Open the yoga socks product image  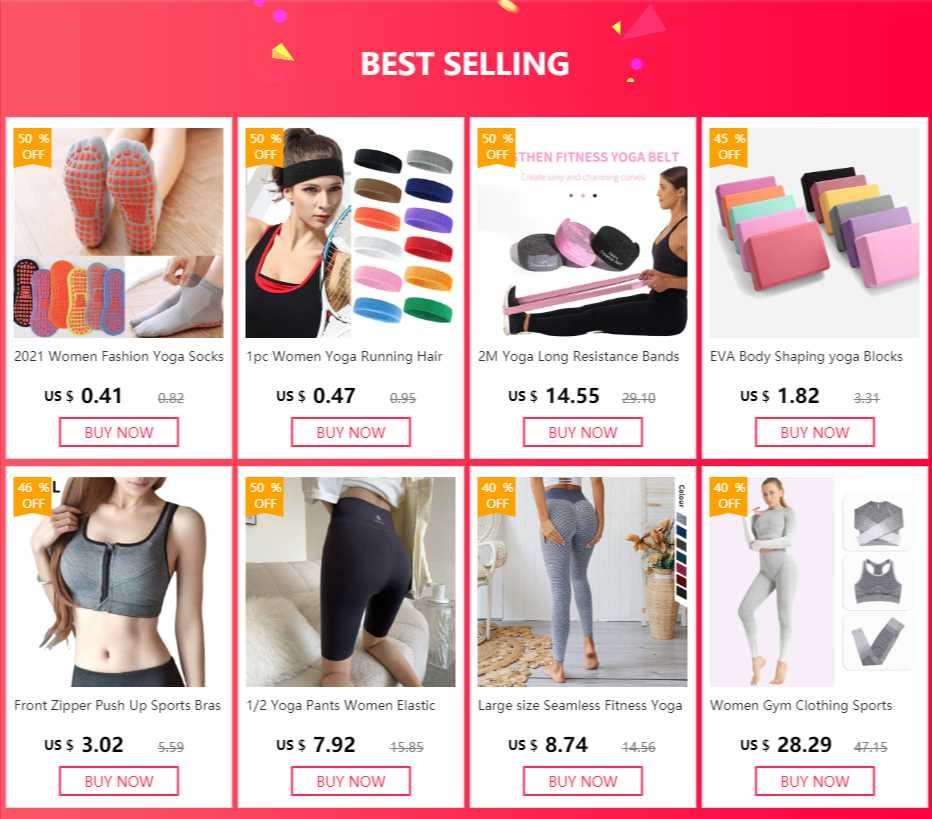point(119,233)
